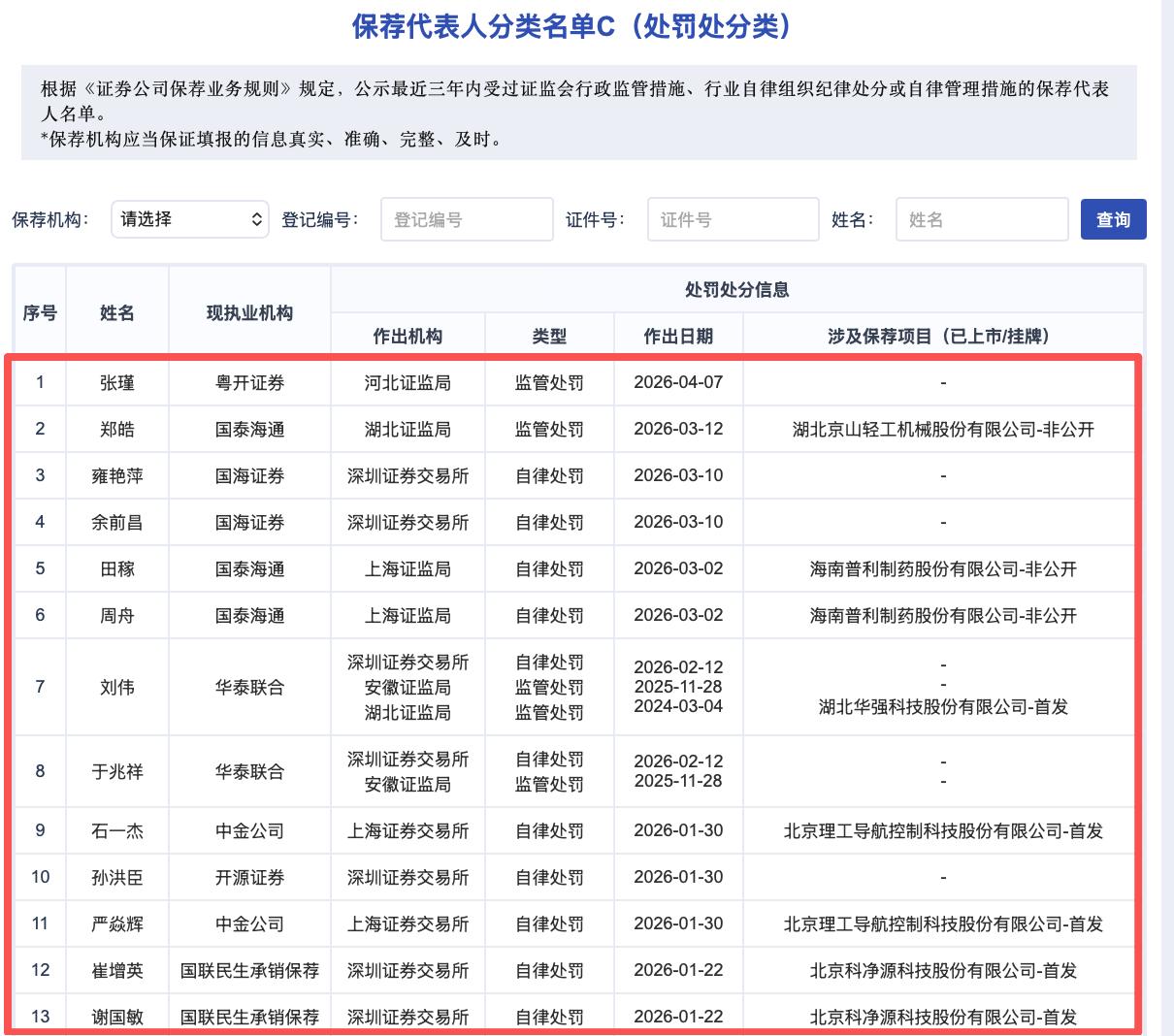Click date 2026-01-30 in 孙洪臣's row
The width and height of the screenshot is (1174, 1036).
678,877
